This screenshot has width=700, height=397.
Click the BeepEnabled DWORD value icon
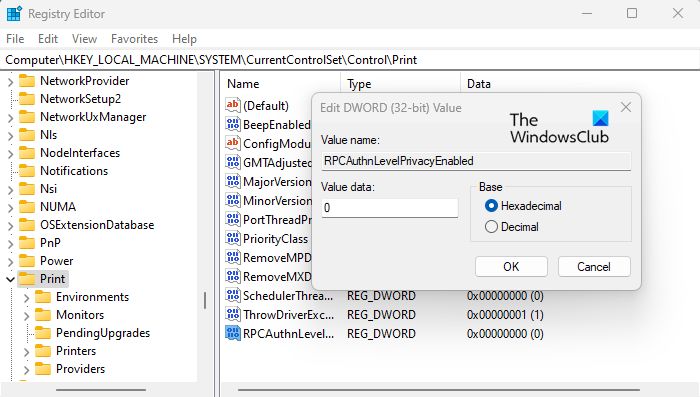[x=233, y=124]
